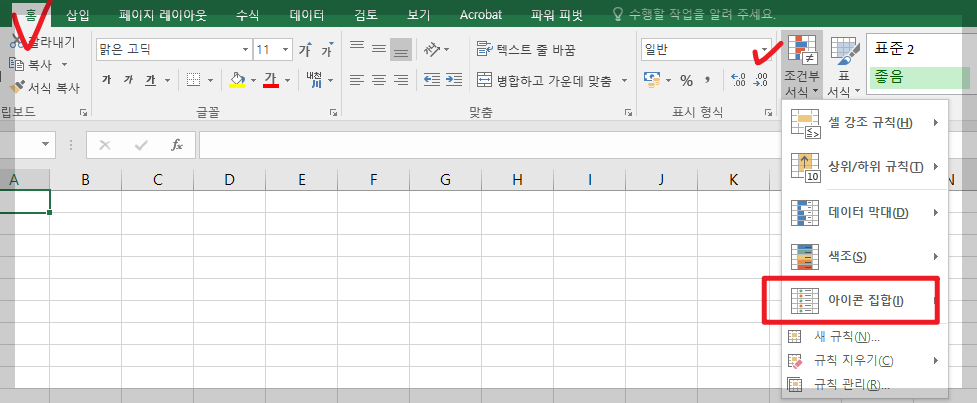The width and height of the screenshot is (977, 403).
Task: Increase indent
Action: click(x=454, y=80)
